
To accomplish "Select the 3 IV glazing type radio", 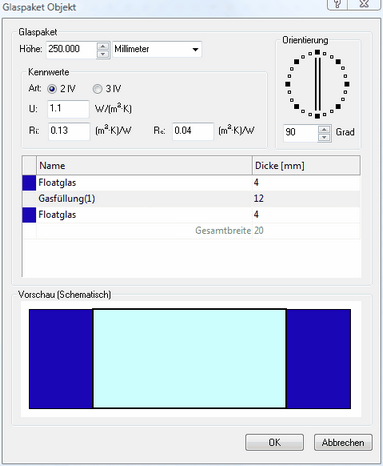I will 97,89.
